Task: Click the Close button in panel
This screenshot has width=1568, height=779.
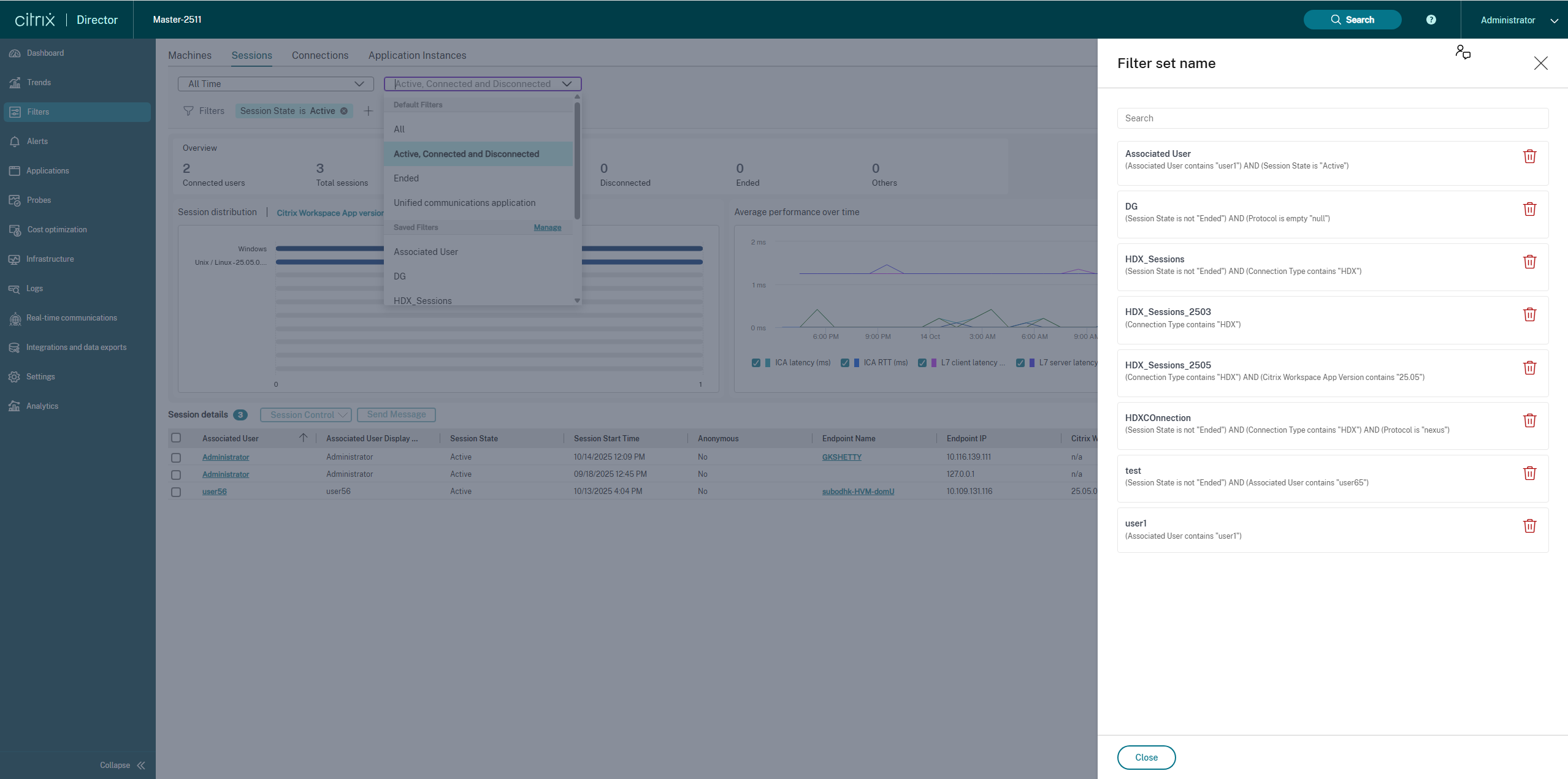Action: click(x=1146, y=758)
